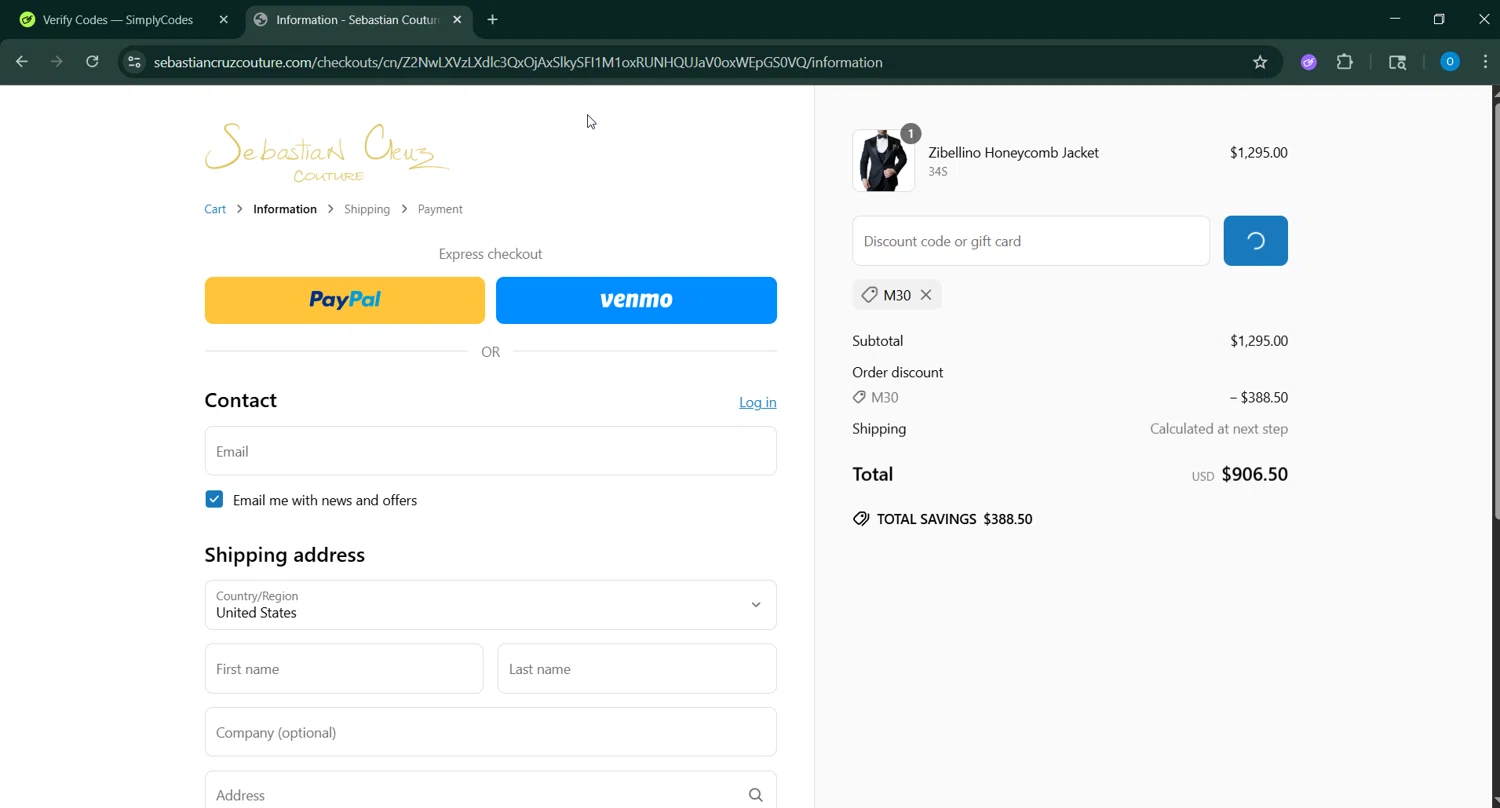1500x808 pixels.
Task: Focus the First name field
Action: 344,669
